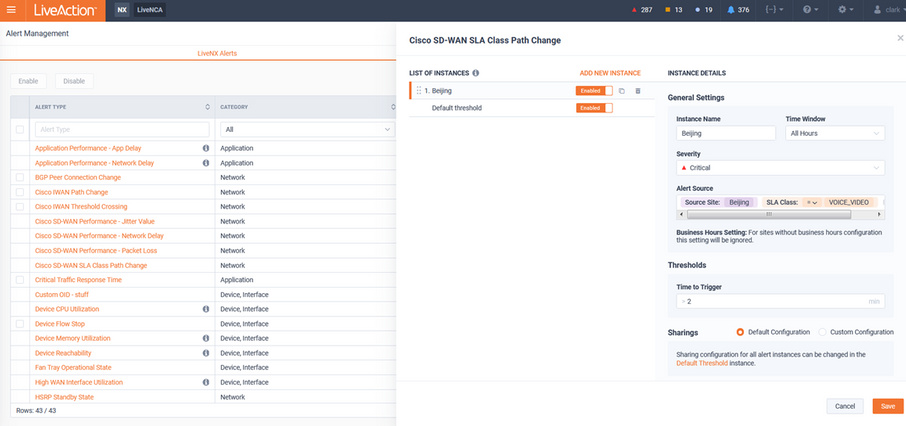Grab the Beijing instance drag handle

pyautogui.click(x=419, y=91)
